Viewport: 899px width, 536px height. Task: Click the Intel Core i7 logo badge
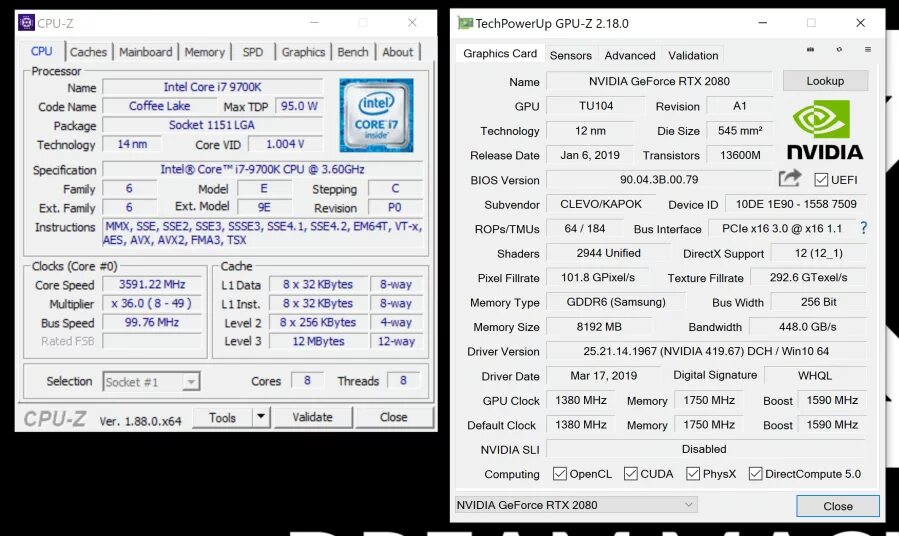coord(376,115)
